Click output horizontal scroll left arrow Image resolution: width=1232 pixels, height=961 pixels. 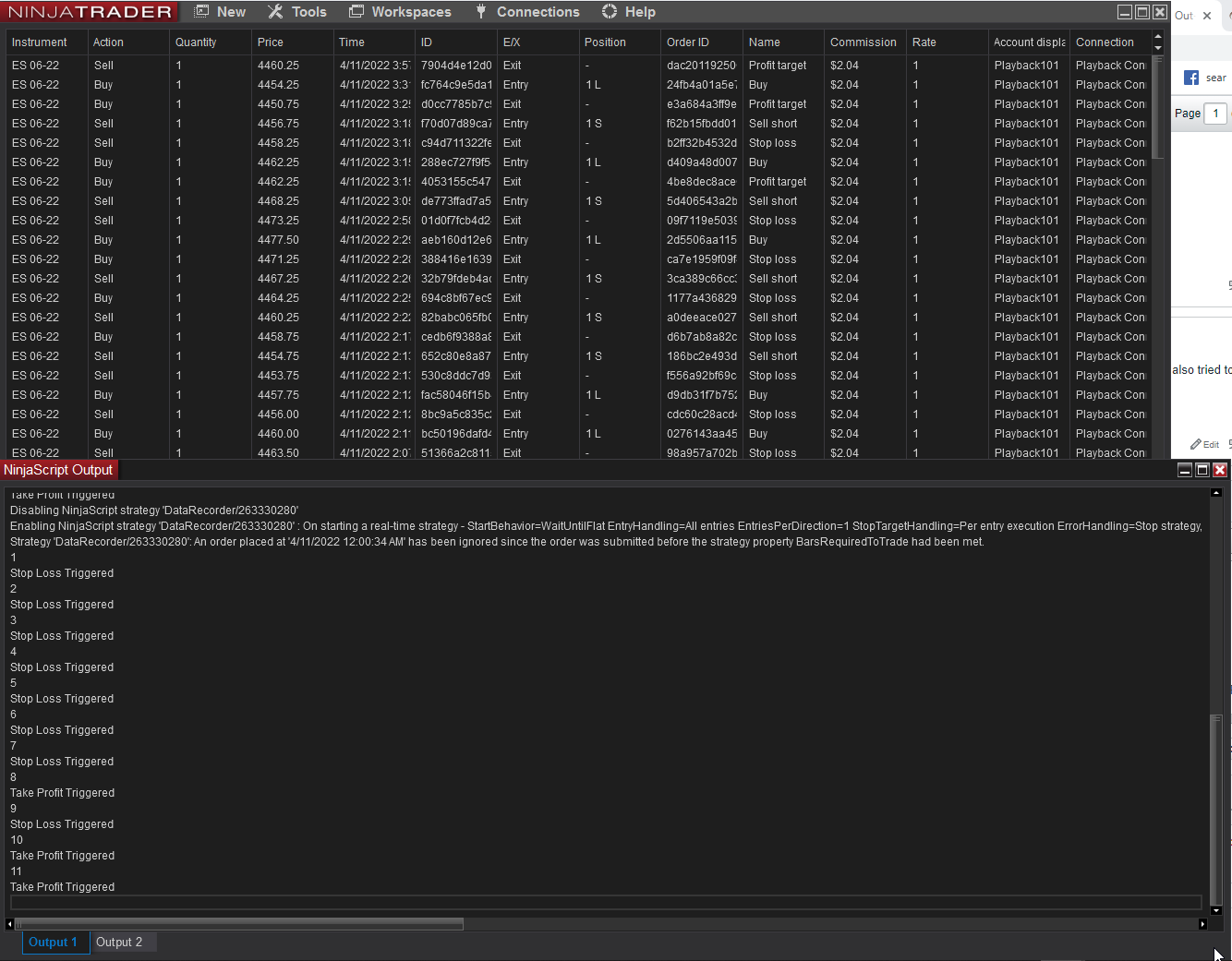9,924
